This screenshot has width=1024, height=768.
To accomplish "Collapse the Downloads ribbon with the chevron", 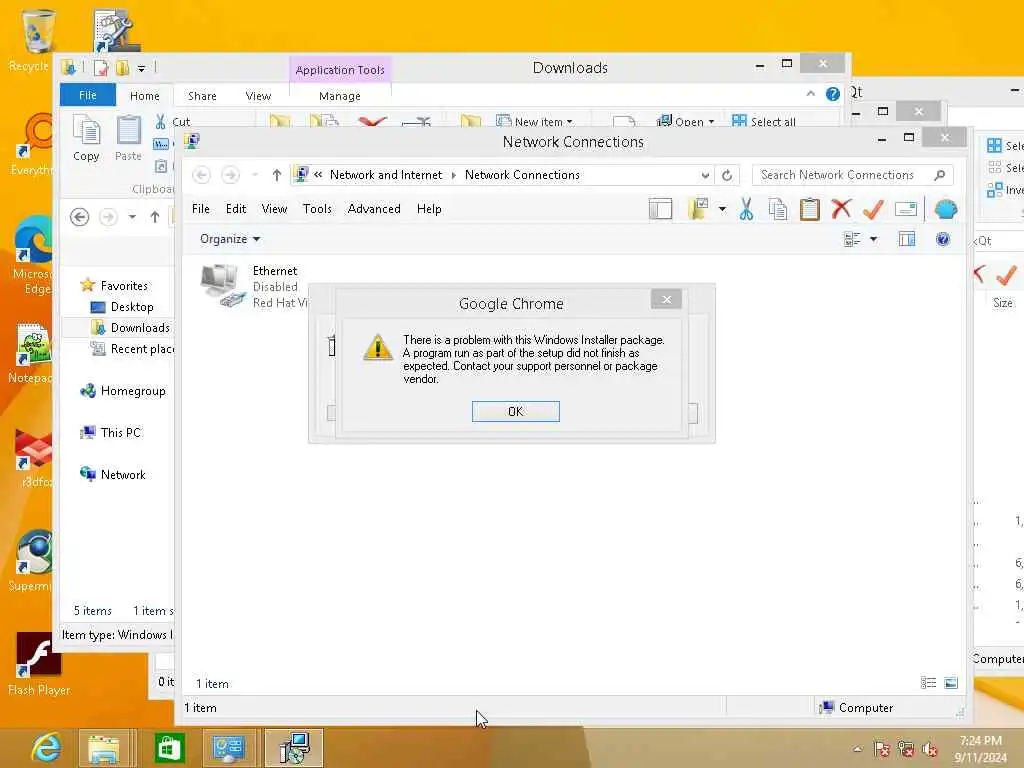I will pyautogui.click(x=810, y=94).
